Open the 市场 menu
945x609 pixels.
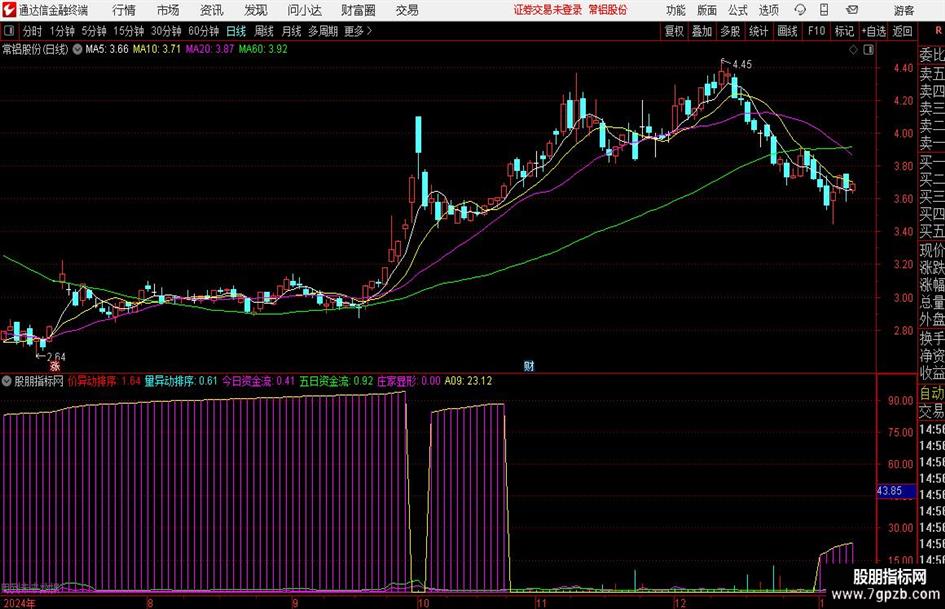point(168,10)
